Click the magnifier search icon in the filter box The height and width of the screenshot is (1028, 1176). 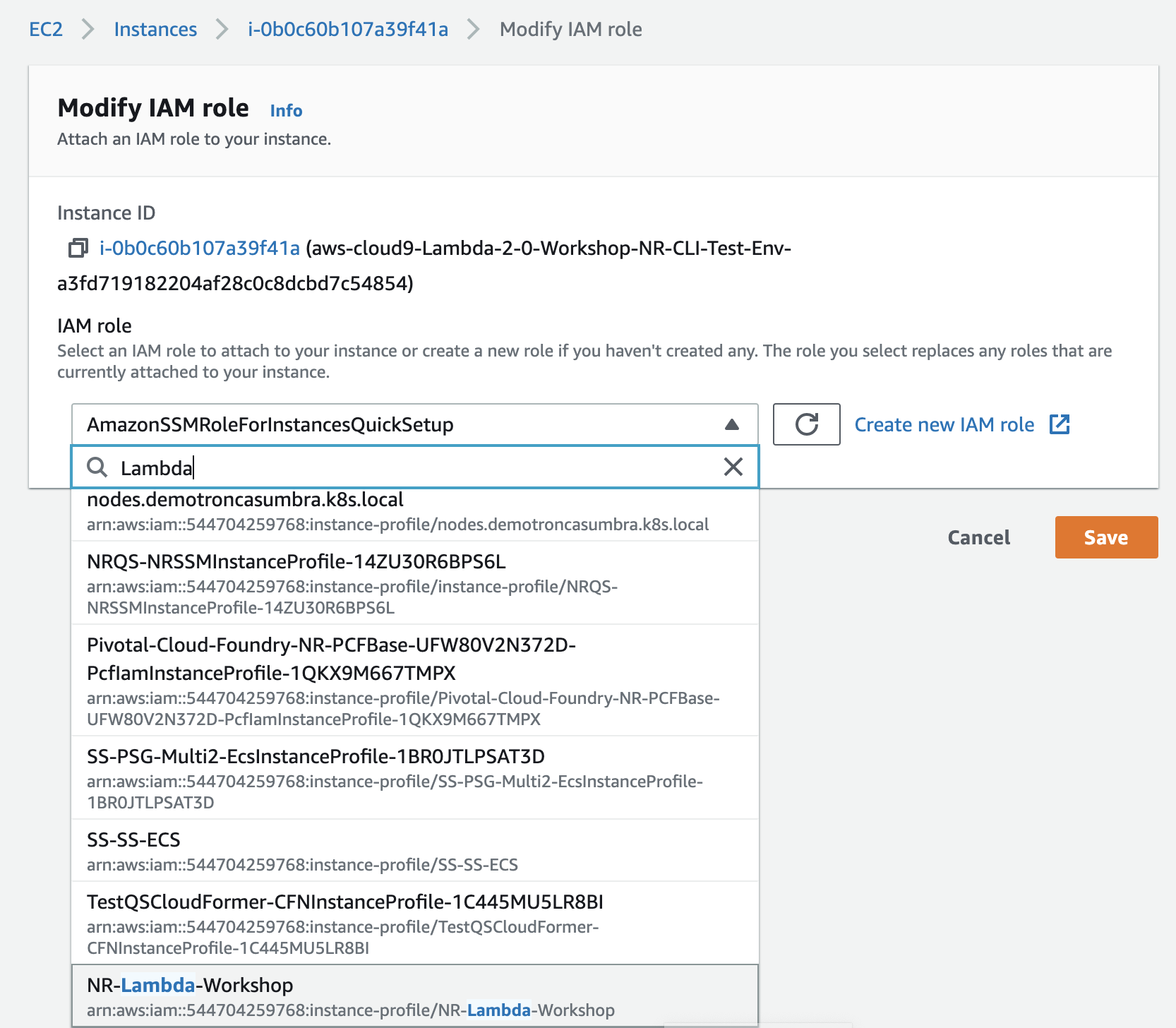tap(97, 467)
